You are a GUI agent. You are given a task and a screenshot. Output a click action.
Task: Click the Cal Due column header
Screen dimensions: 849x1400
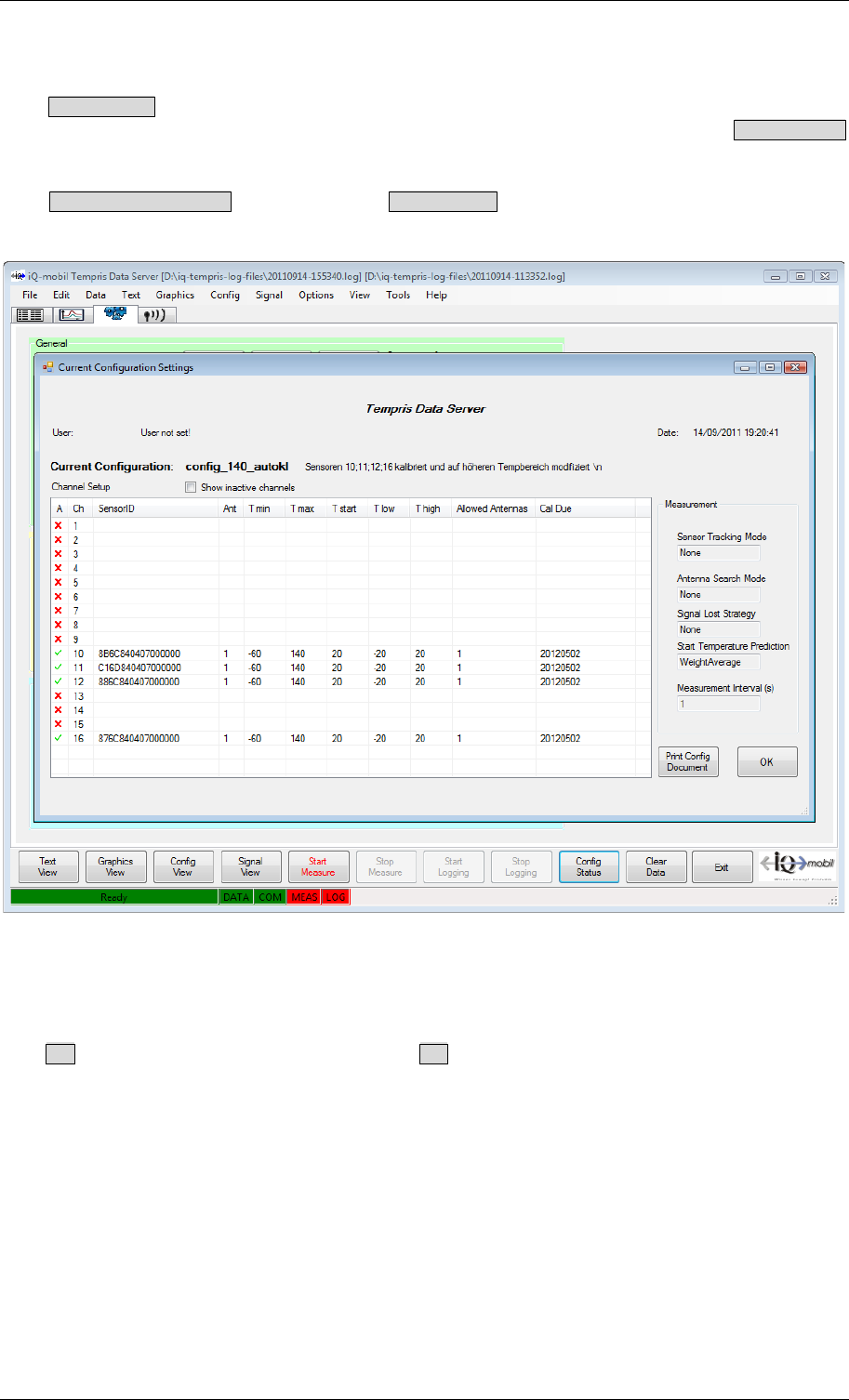[585, 508]
